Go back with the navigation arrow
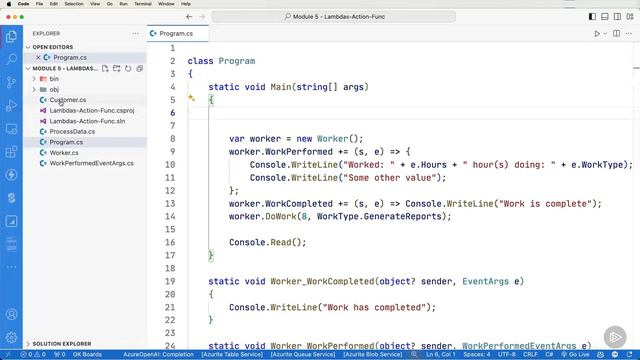640x360 pixels. [189, 17]
